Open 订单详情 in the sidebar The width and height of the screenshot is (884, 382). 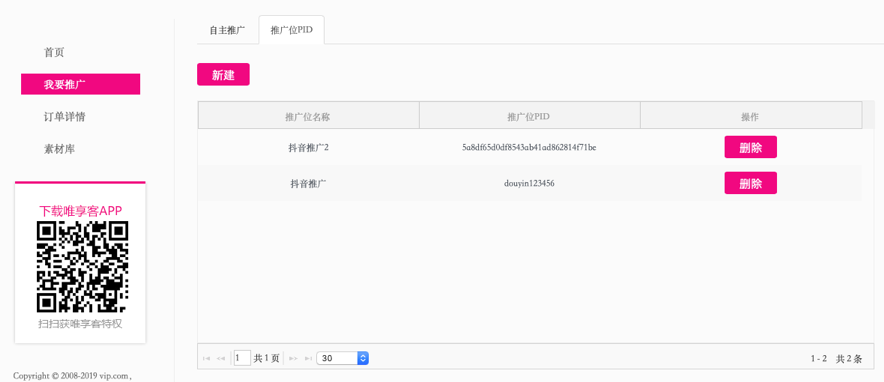65,117
